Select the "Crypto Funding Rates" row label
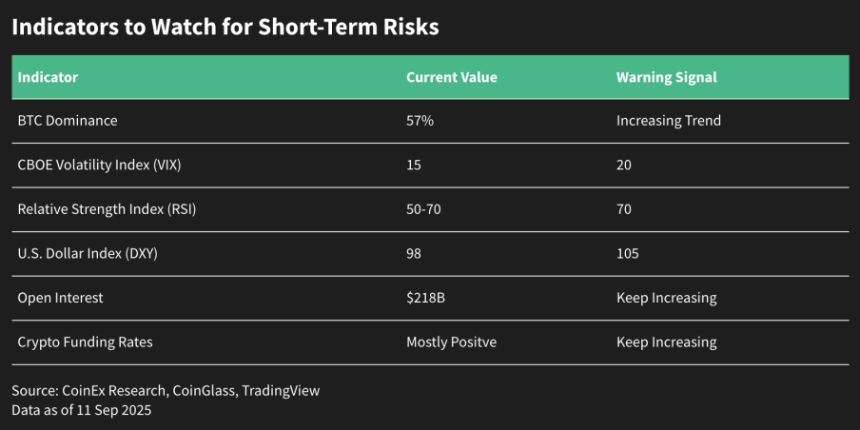Image resolution: width=860 pixels, height=430 pixels. (85, 342)
